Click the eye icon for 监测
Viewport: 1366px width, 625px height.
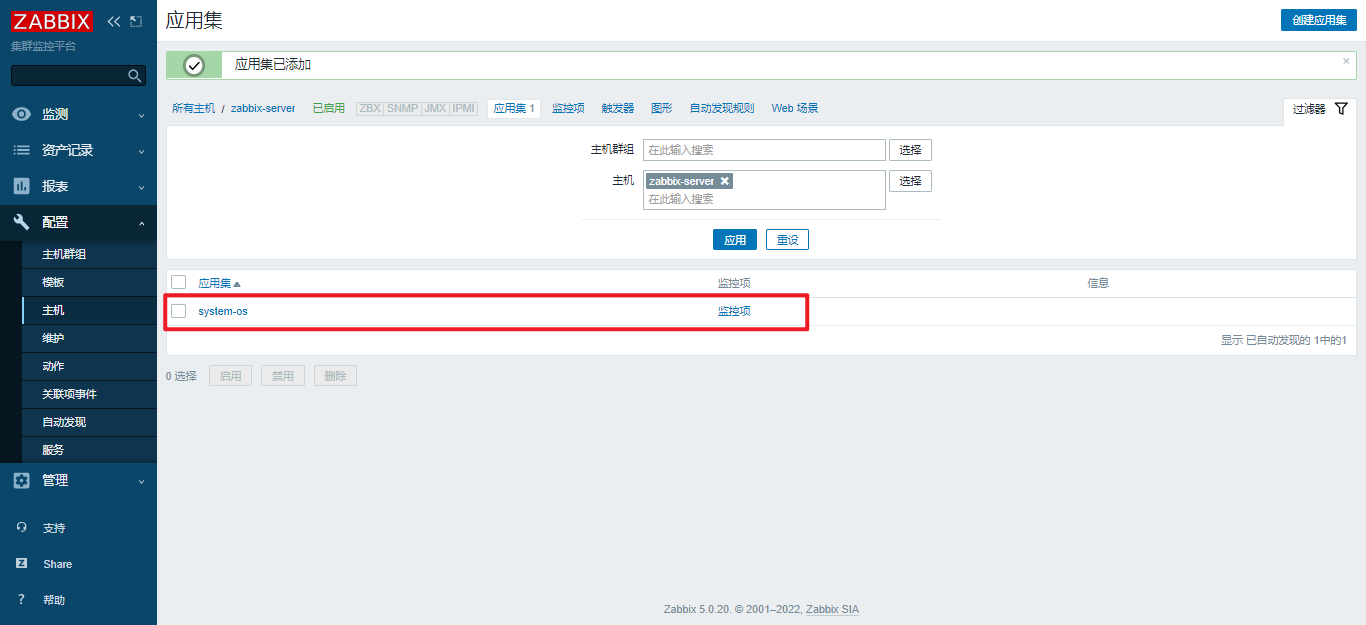point(22,114)
